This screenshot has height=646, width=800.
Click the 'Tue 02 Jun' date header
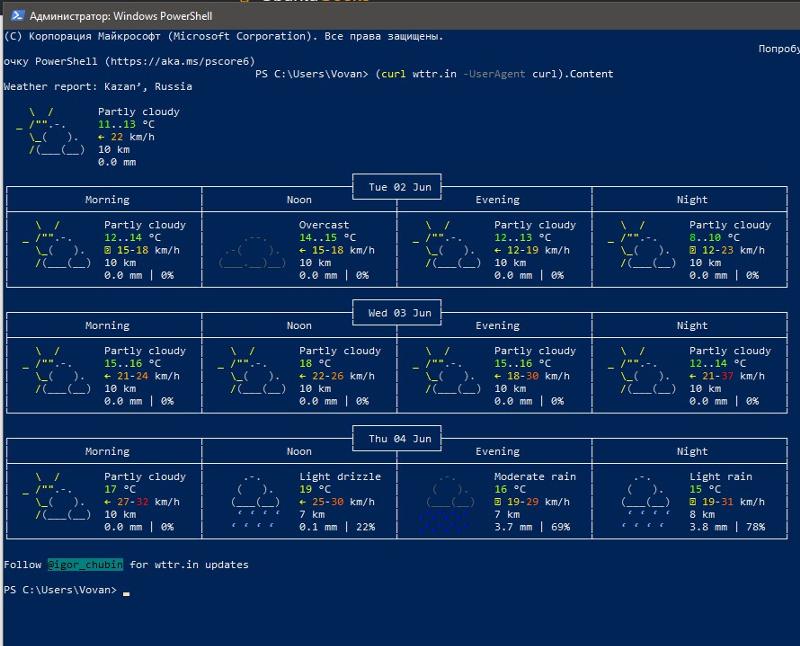(399, 187)
